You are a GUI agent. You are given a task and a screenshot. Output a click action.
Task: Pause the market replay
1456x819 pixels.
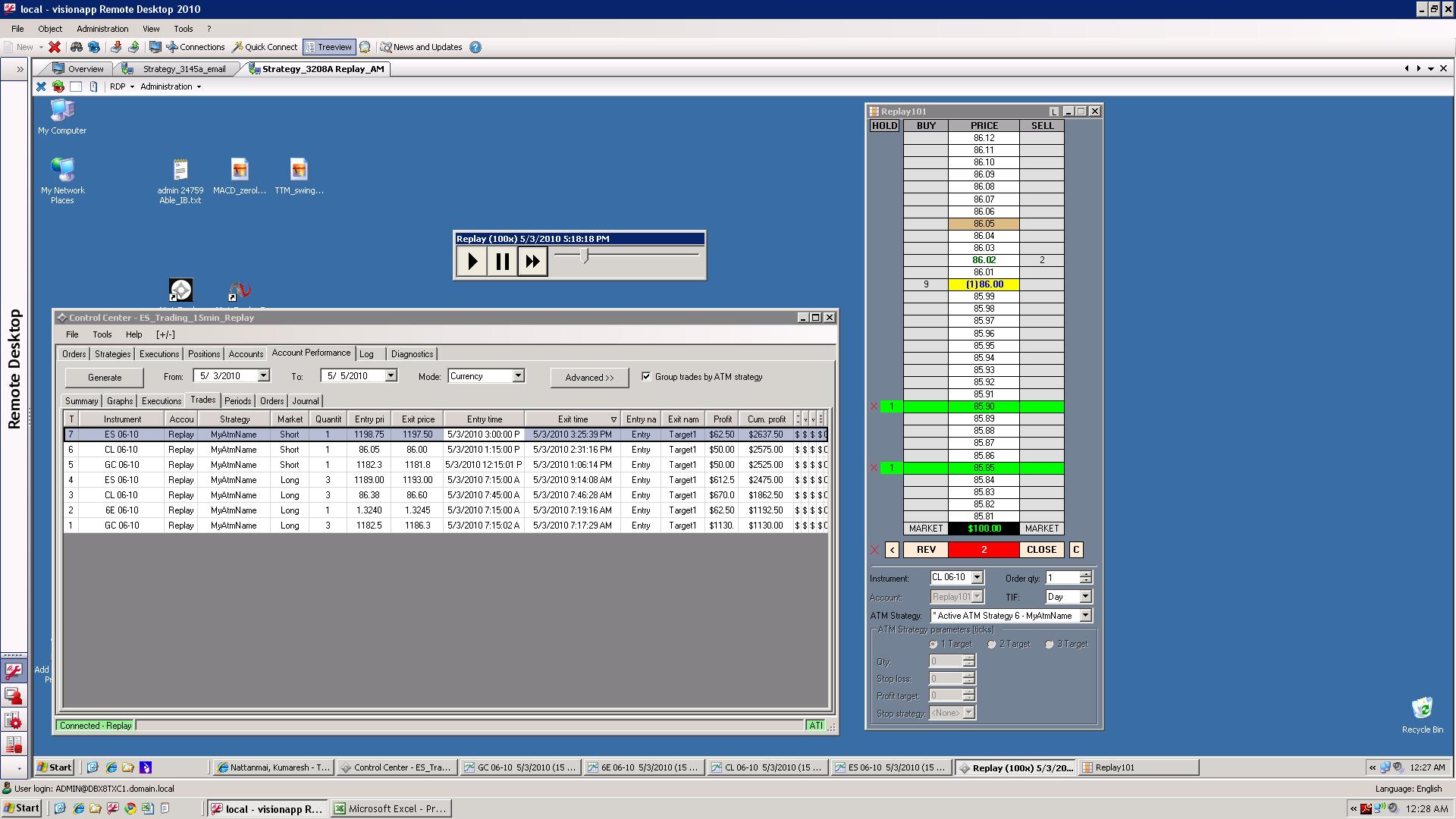(x=502, y=262)
